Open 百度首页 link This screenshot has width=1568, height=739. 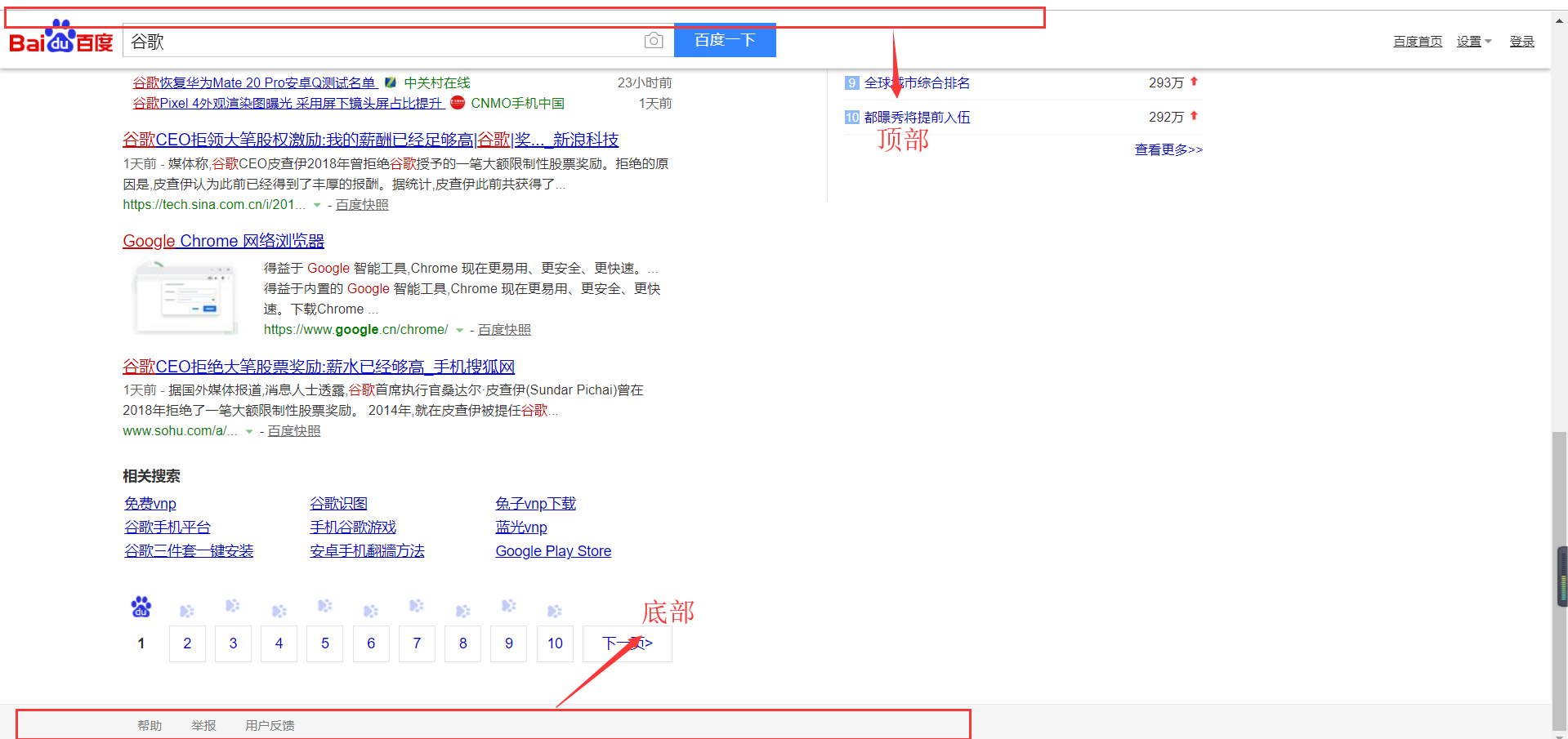click(1418, 42)
